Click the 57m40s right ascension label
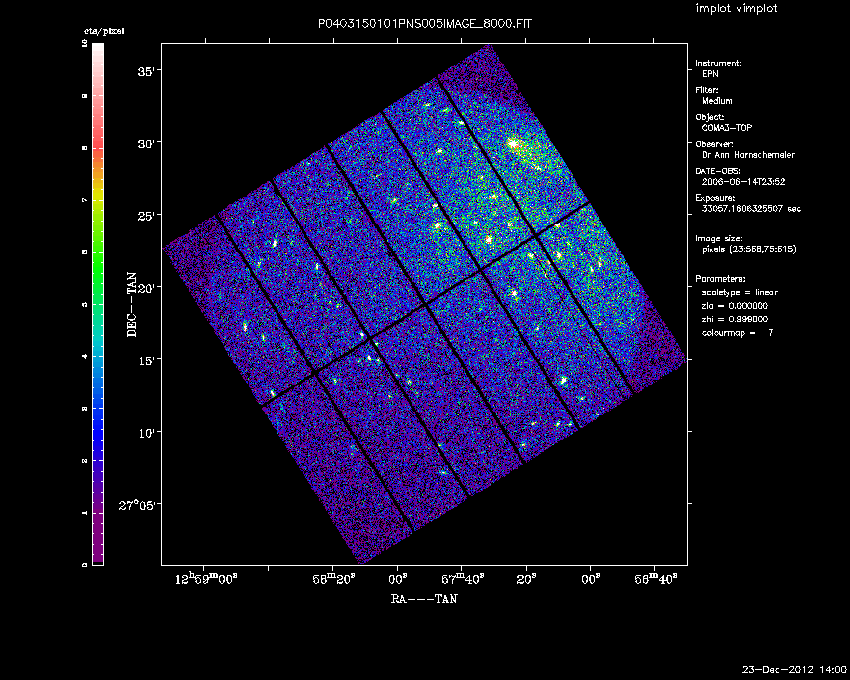The height and width of the screenshot is (680, 850). pyautogui.click(x=462, y=579)
